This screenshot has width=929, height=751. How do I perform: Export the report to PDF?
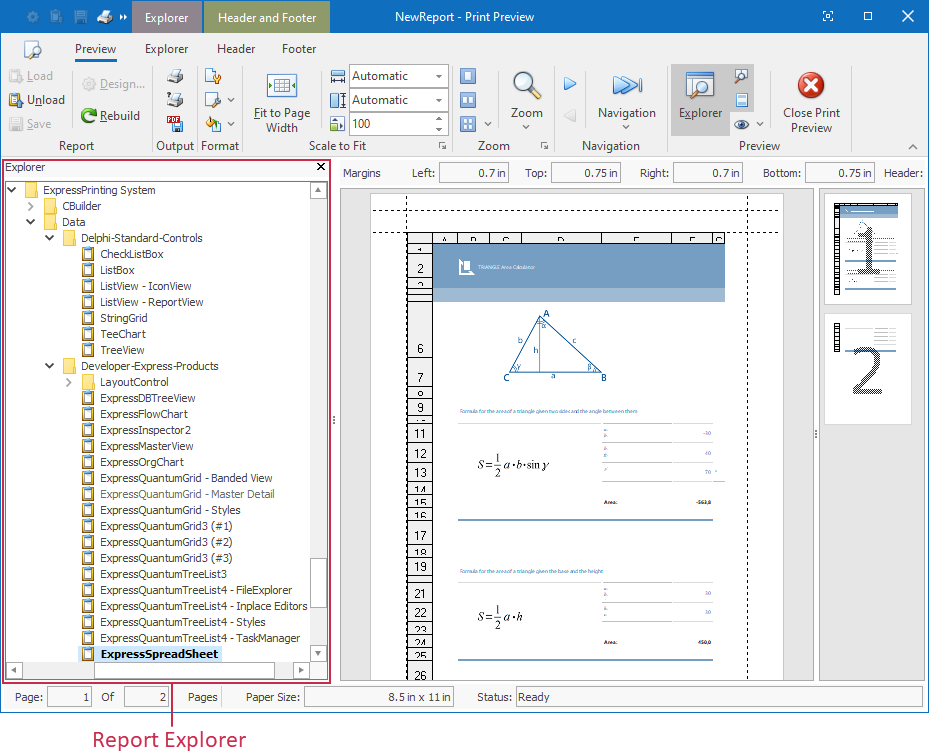[177, 123]
